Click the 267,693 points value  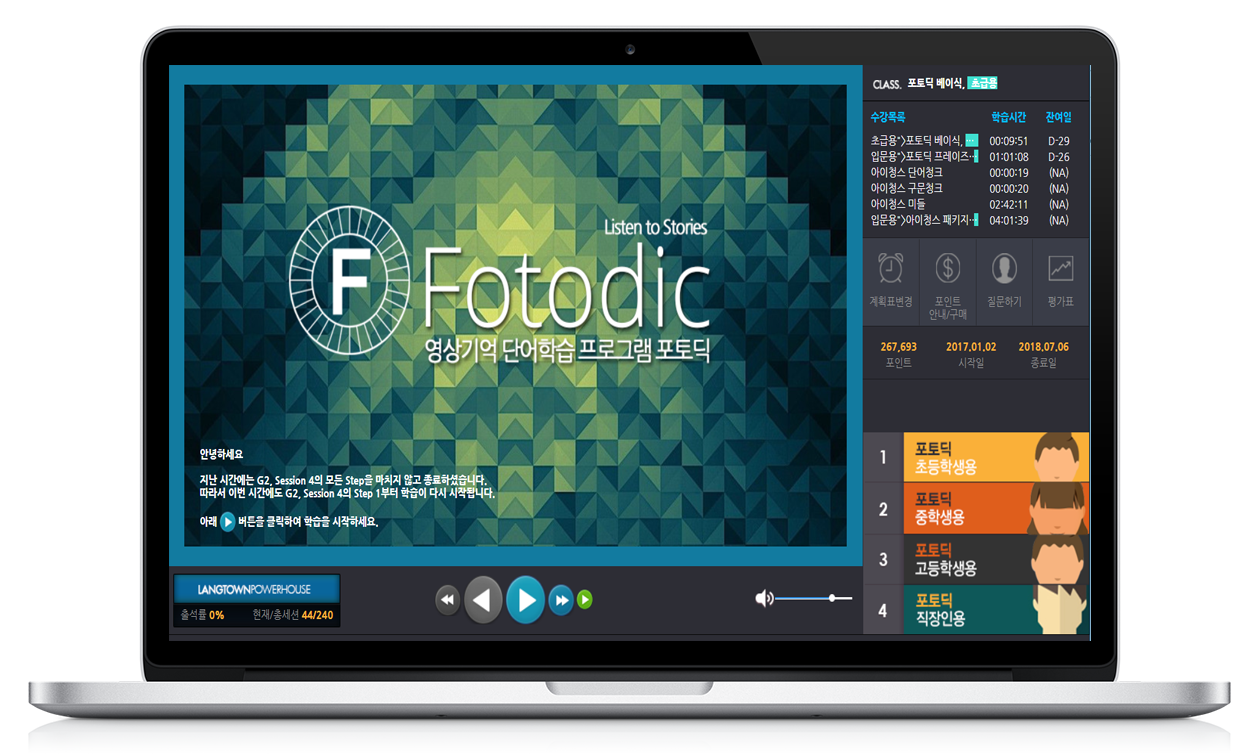pos(899,347)
